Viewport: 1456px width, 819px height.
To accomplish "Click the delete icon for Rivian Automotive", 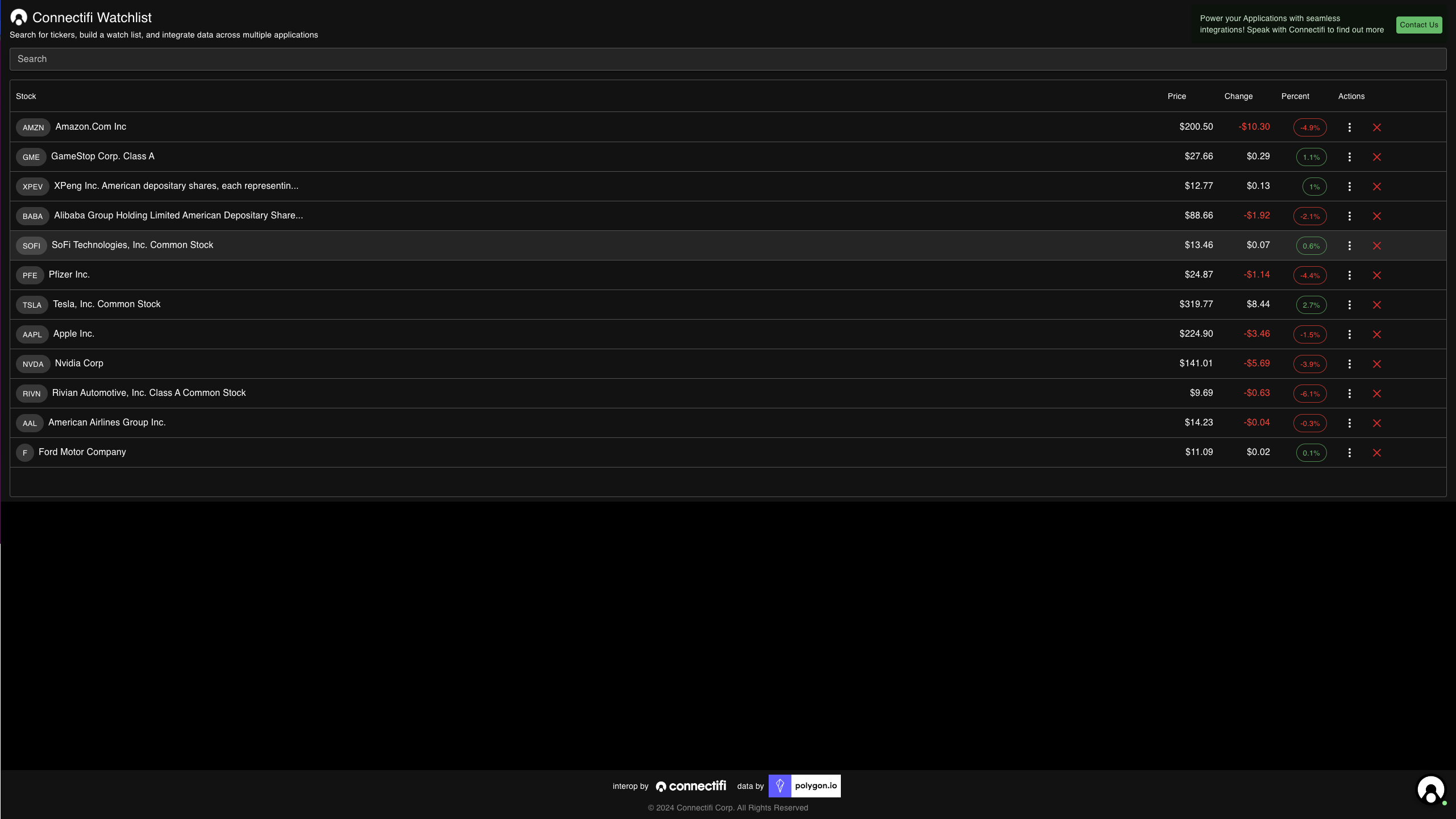I will (x=1377, y=393).
